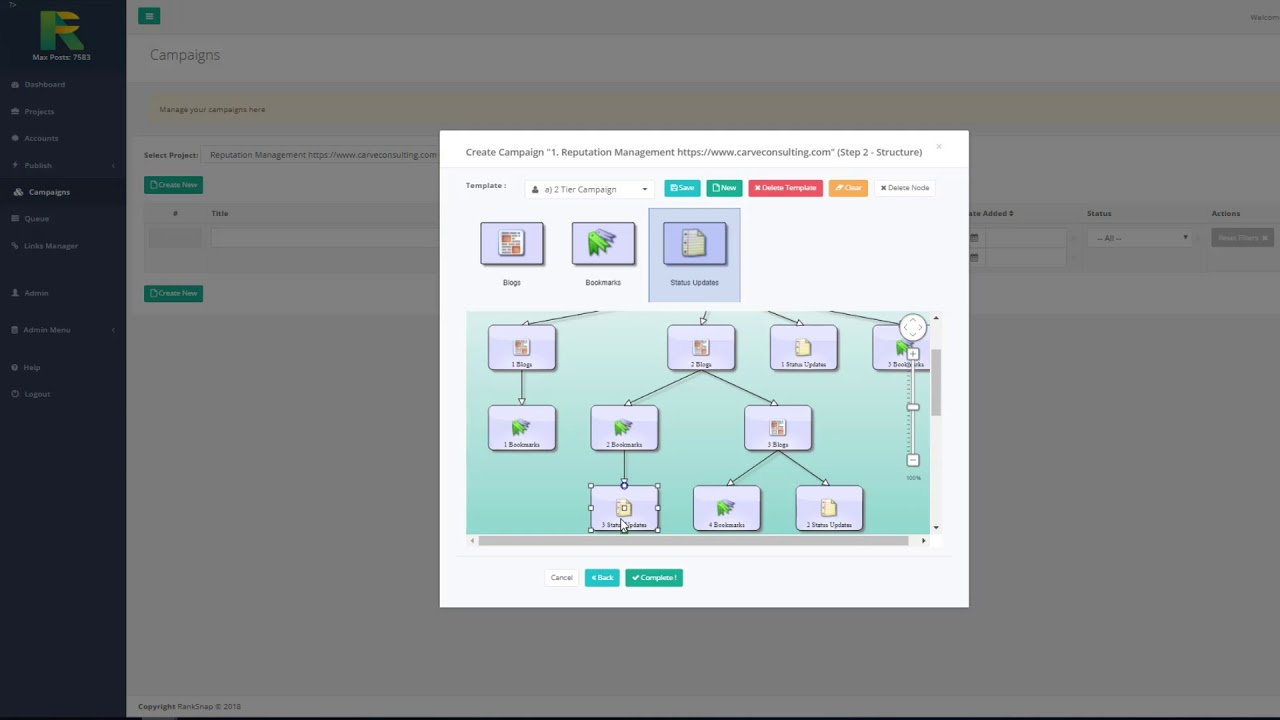Open Help in the sidebar
1280x720 pixels.
(32, 367)
